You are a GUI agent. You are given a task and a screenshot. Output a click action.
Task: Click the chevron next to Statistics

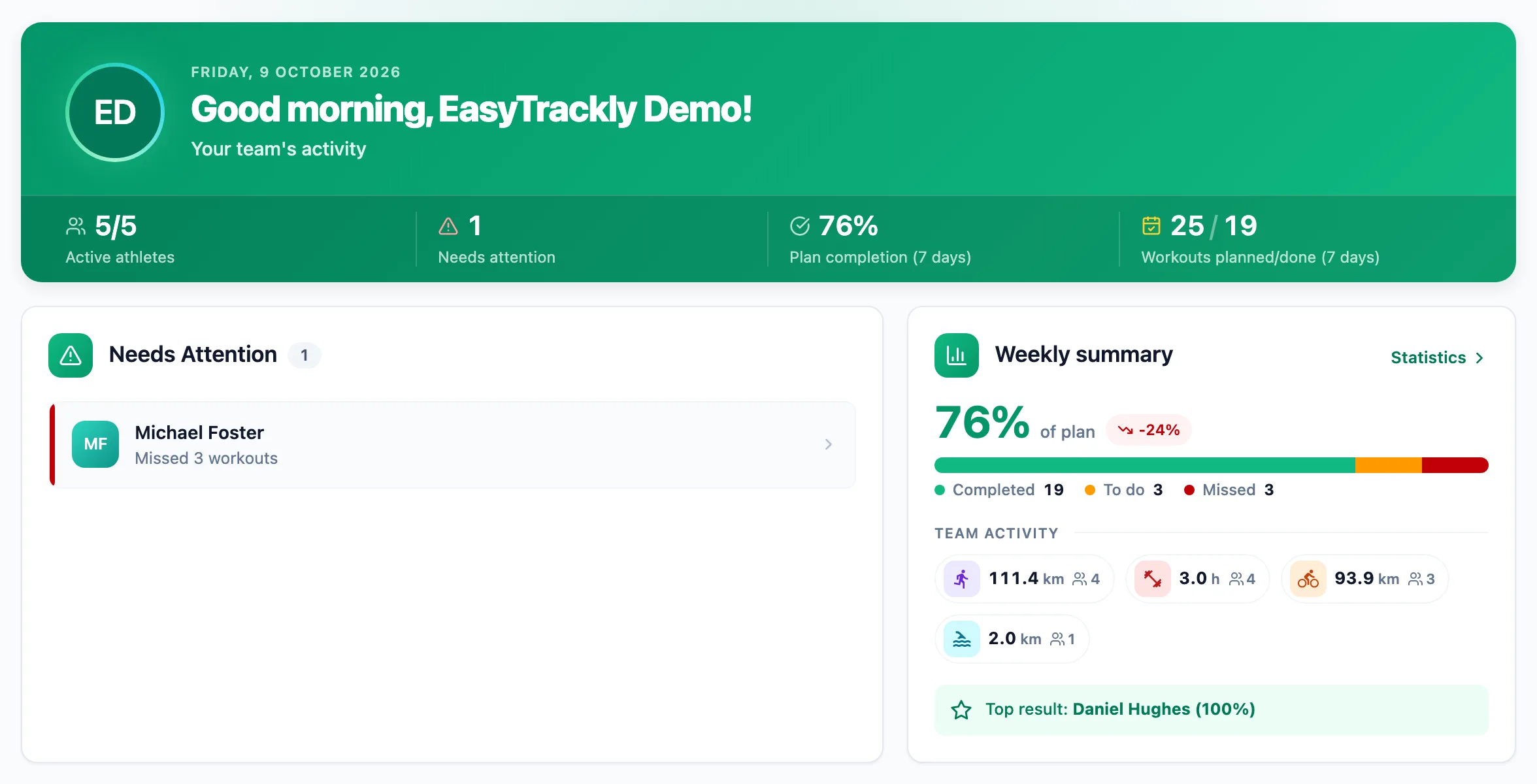(1479, 358)
